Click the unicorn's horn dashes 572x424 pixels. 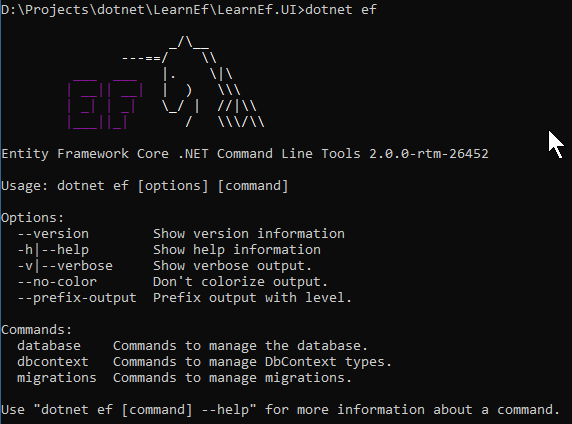point(142,58)
